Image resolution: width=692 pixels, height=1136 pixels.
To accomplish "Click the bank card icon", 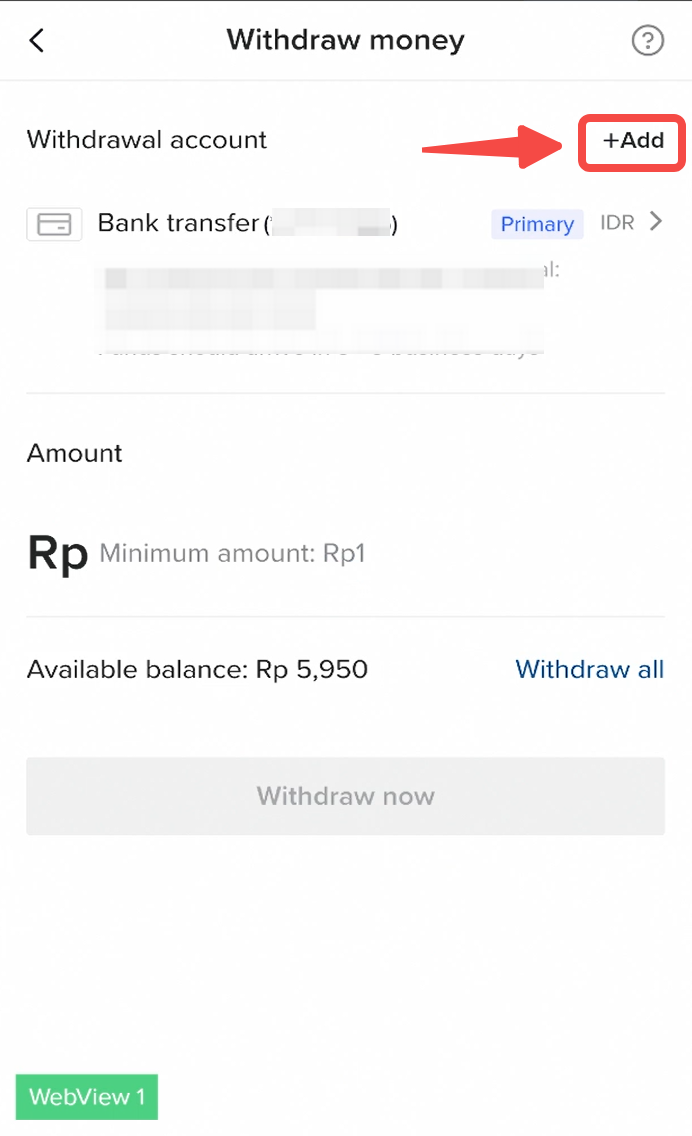I will (54, 224).
